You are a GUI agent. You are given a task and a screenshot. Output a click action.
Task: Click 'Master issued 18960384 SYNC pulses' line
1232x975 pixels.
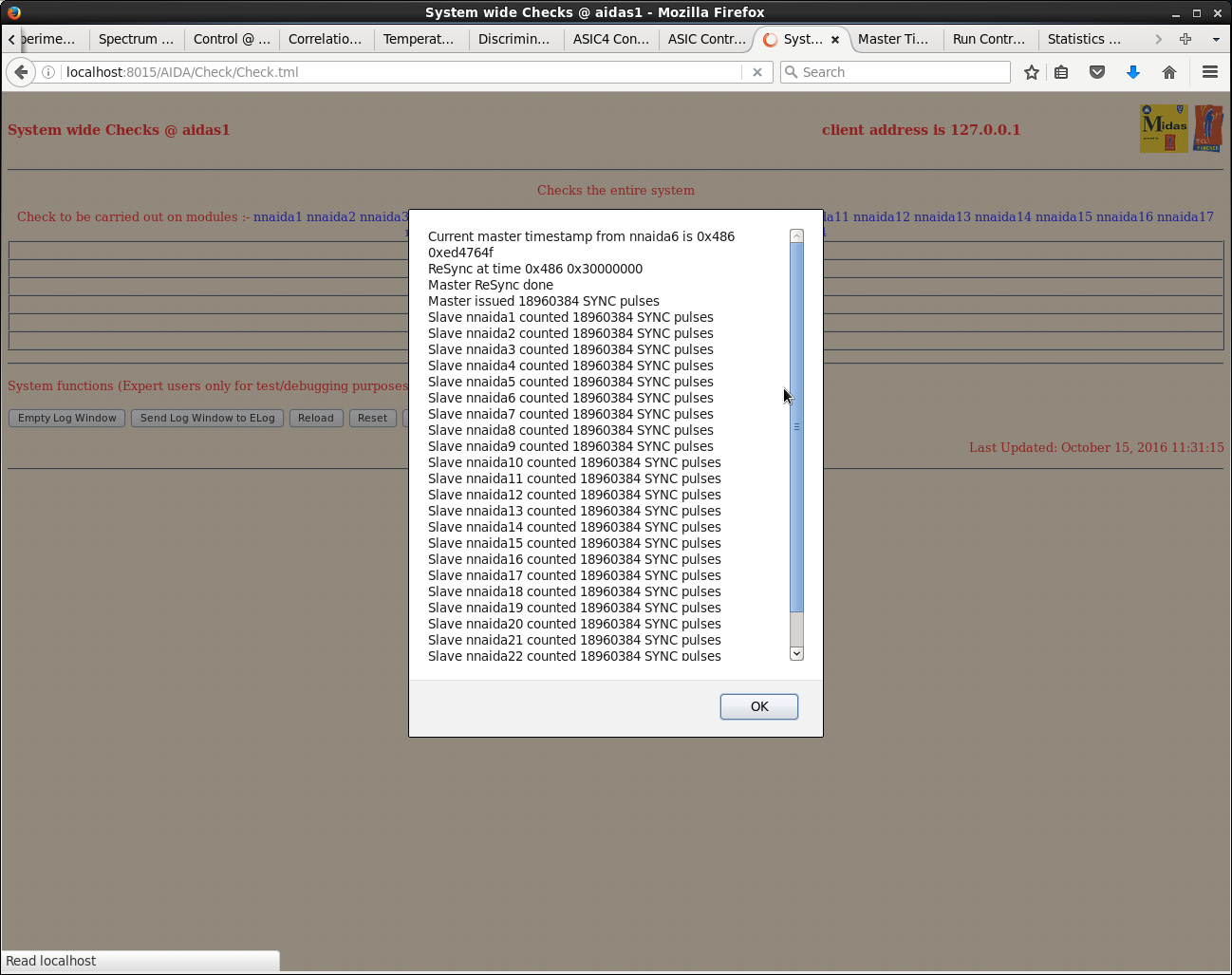pyautogui.click(x=543, y=301)
